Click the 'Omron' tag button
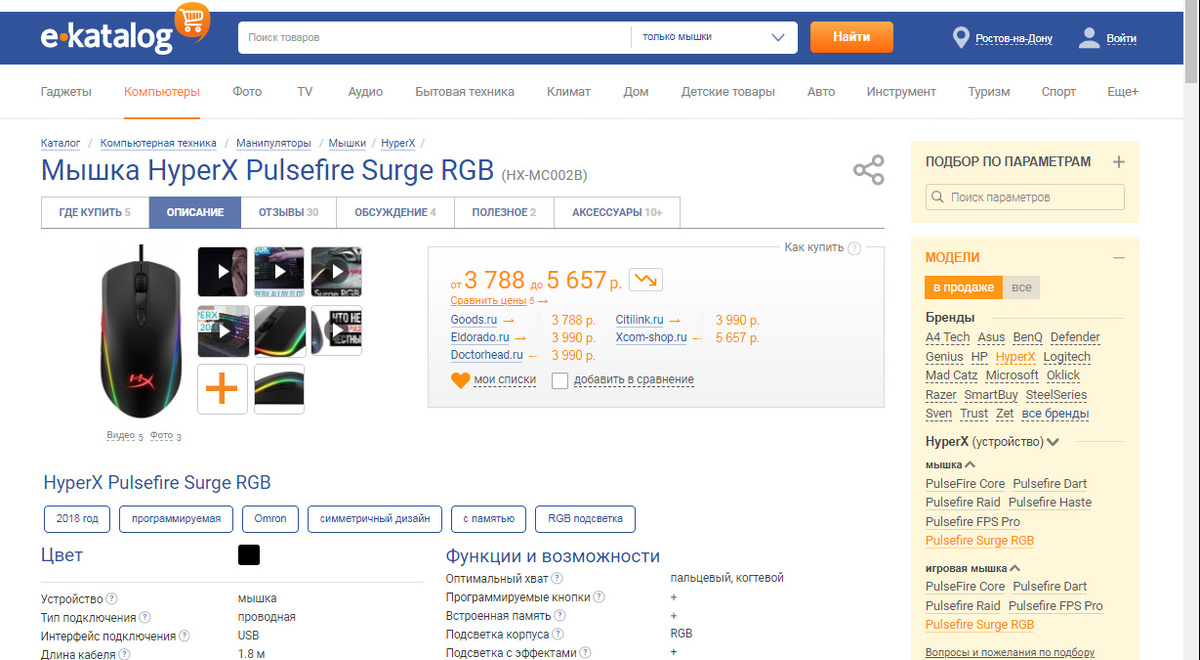Viewport: 1200px width, 660px height. [270, 519]
